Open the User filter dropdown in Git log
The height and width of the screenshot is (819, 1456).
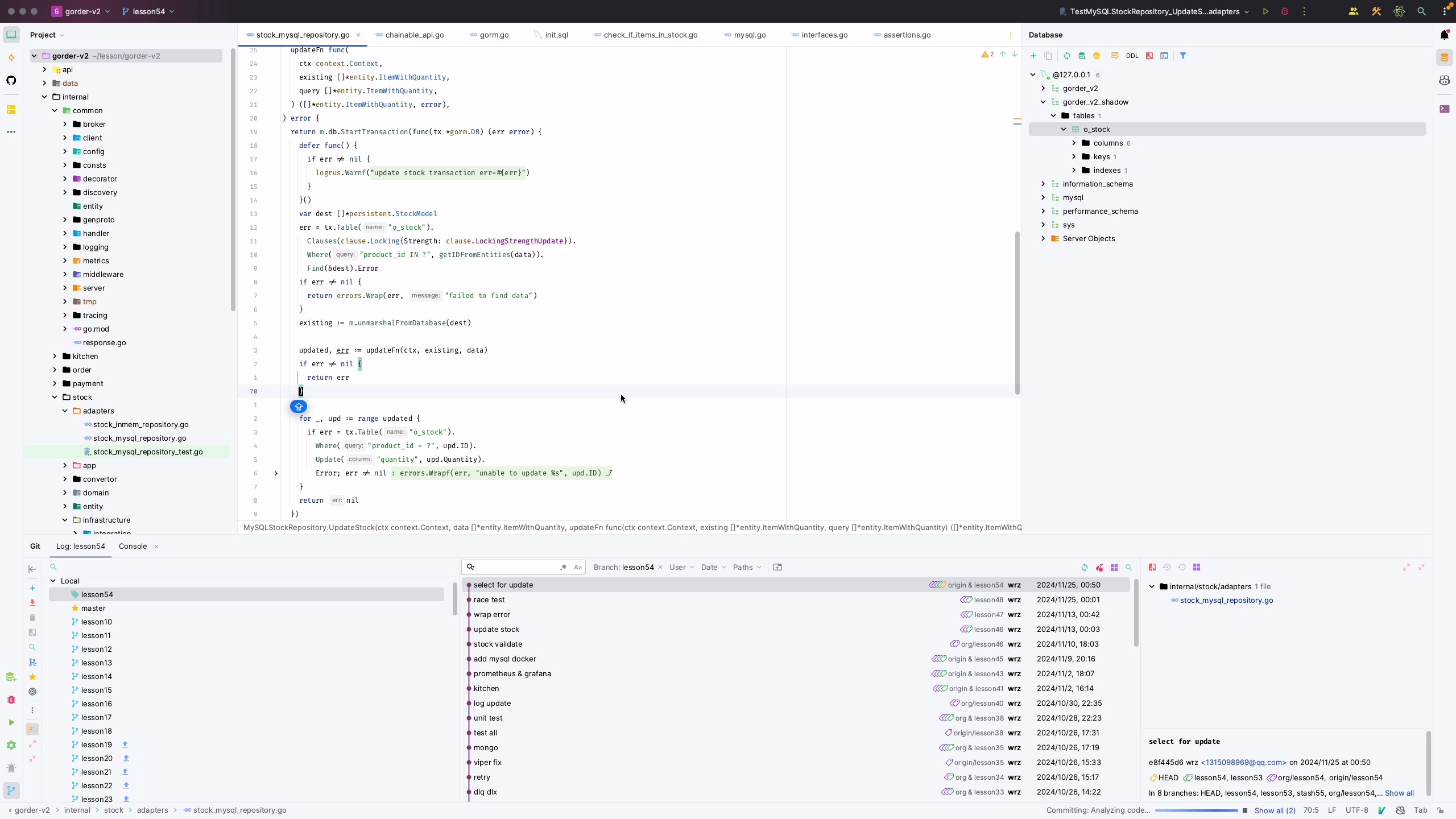(x=681, y=568)
